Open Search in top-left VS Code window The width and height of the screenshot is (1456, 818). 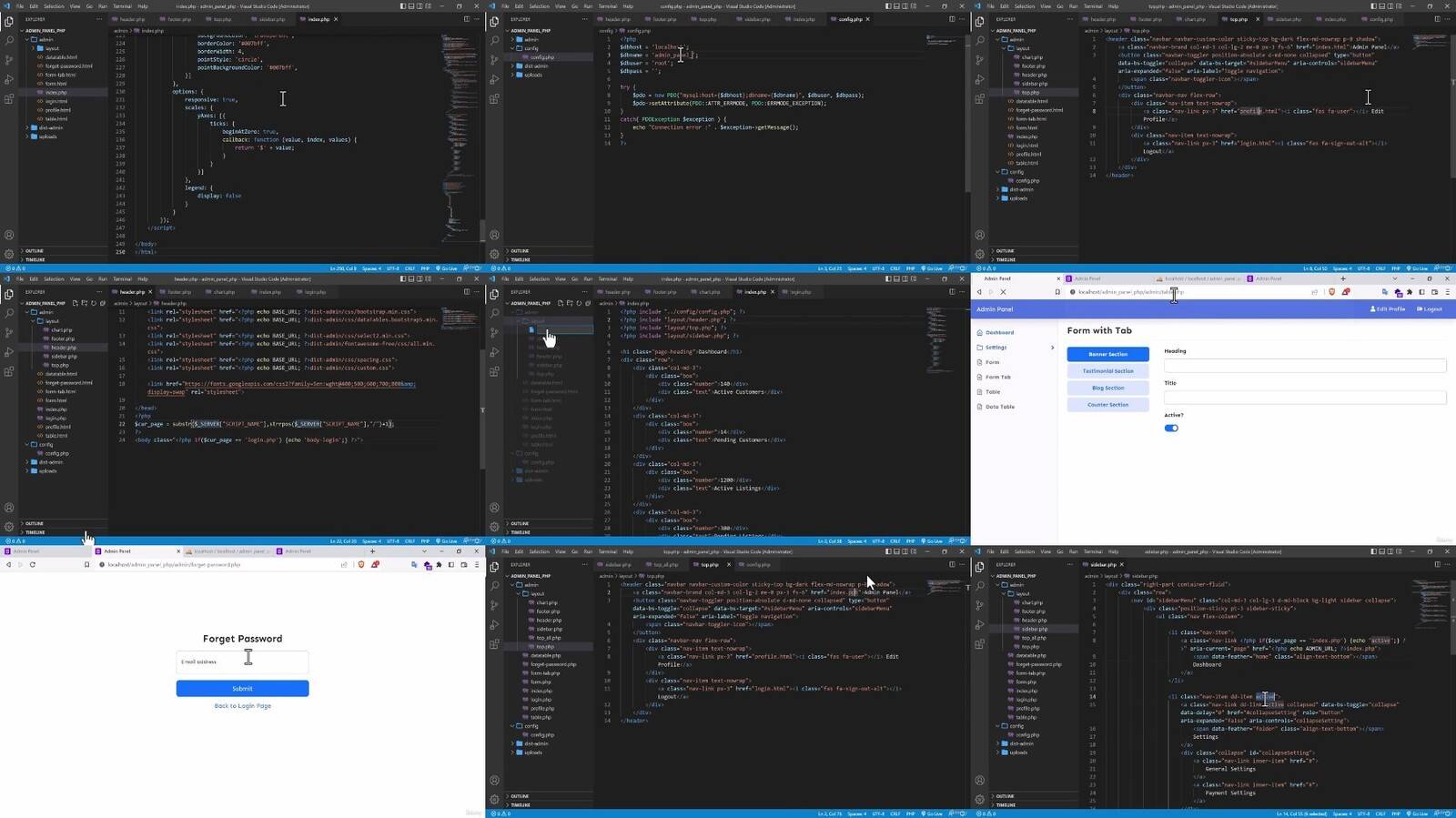9,41
